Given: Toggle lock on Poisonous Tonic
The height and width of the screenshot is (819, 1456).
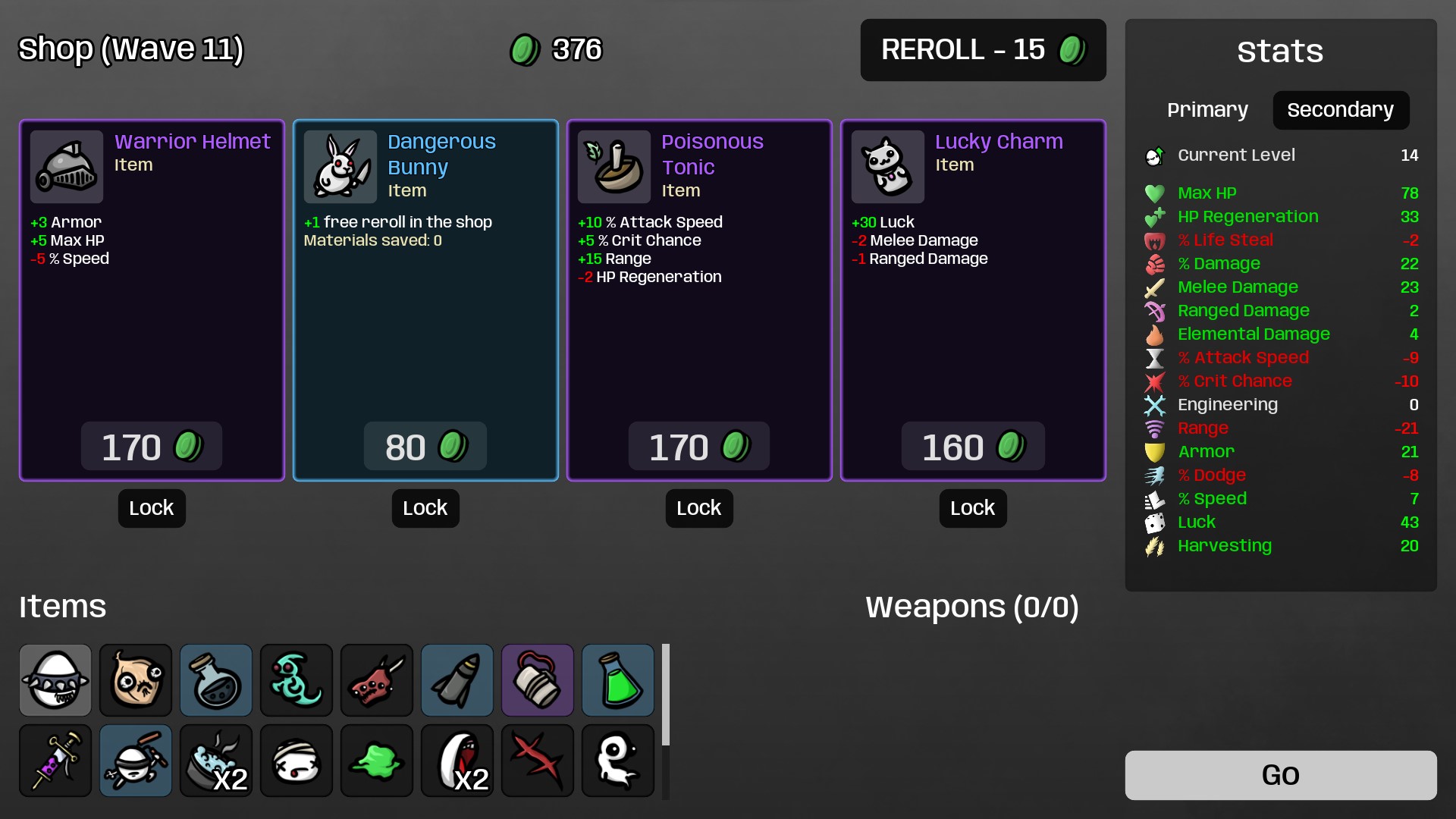Looking at the screenshot, I should [x=699, y=508].
